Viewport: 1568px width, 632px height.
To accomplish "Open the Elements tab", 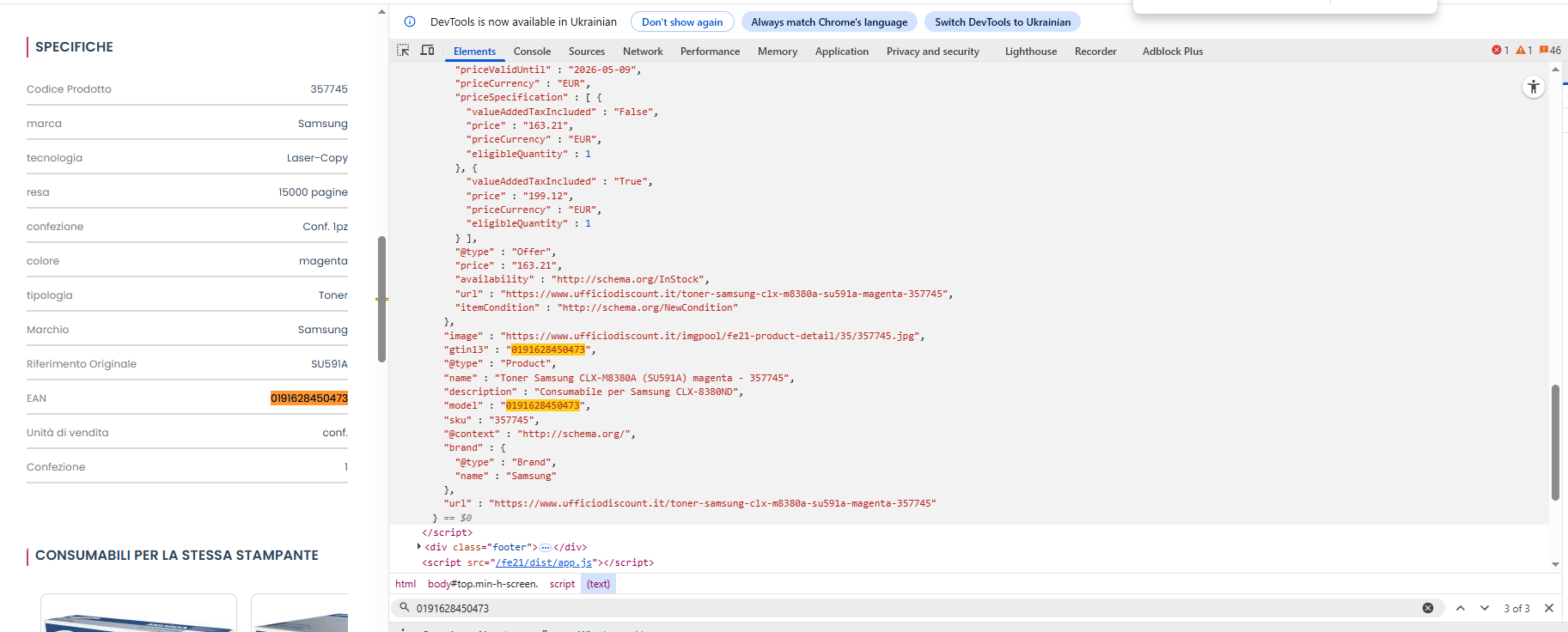I will coord(474,52).
